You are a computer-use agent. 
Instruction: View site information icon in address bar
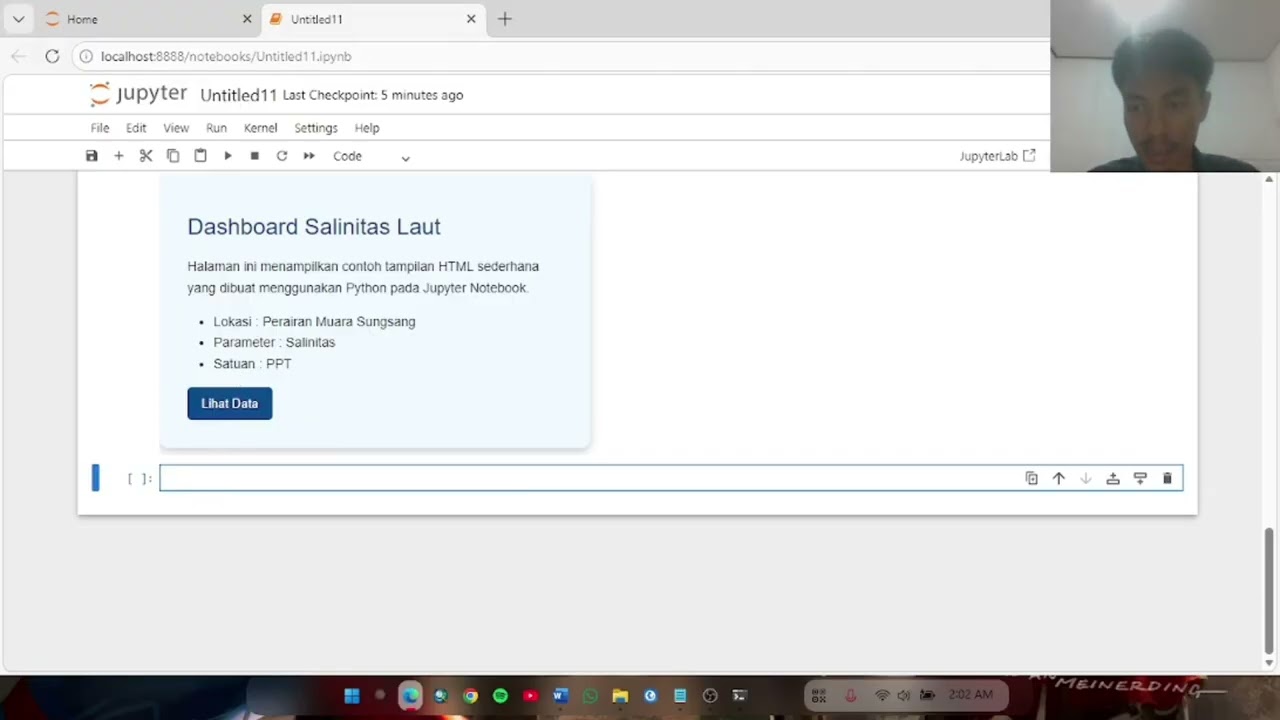coord(86,56)
